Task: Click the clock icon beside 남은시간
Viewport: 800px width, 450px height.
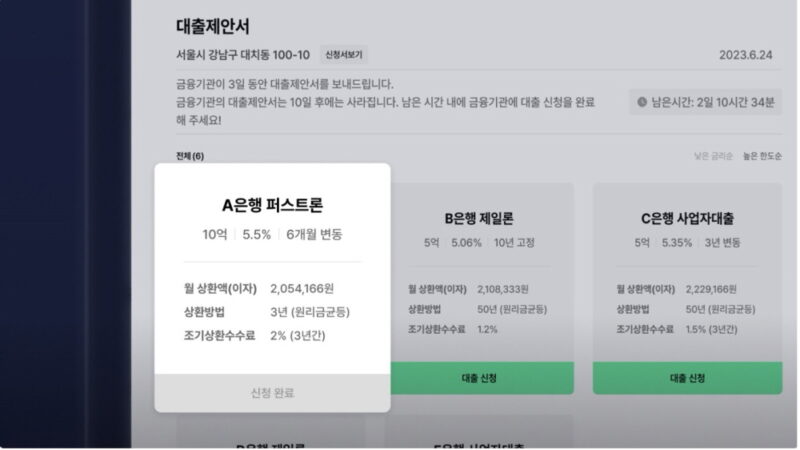Action: click(x=642, y=102)
